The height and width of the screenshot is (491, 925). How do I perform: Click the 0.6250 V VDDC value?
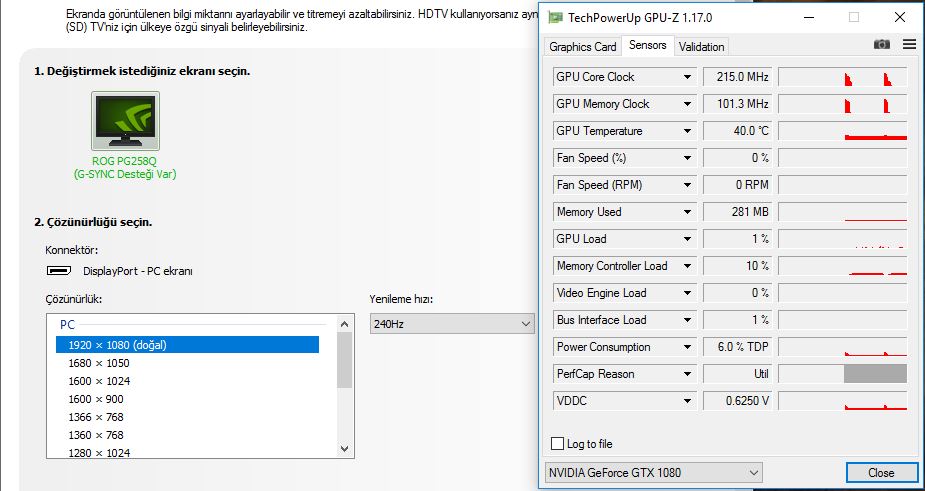pyautogui.click(x=737, y=401)
